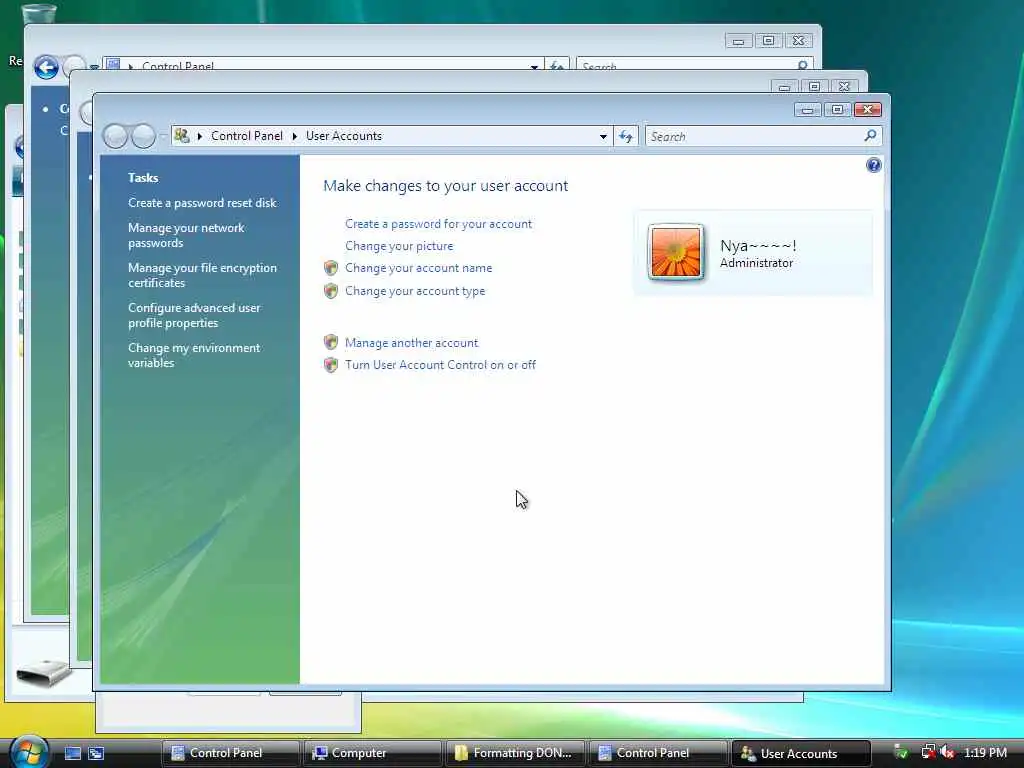Open the Windows Start orb
Screen dimensions: 1024x768
[27, 751]
